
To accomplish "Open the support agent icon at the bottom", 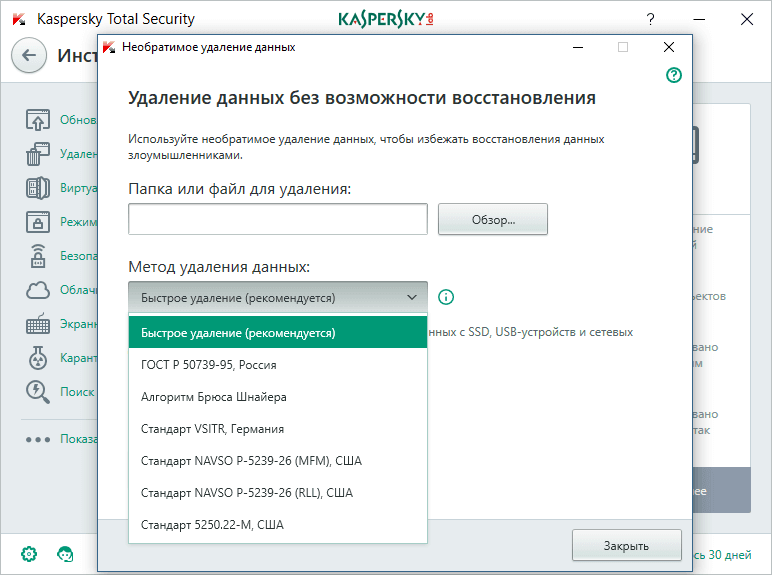I will tap(65, 554).
